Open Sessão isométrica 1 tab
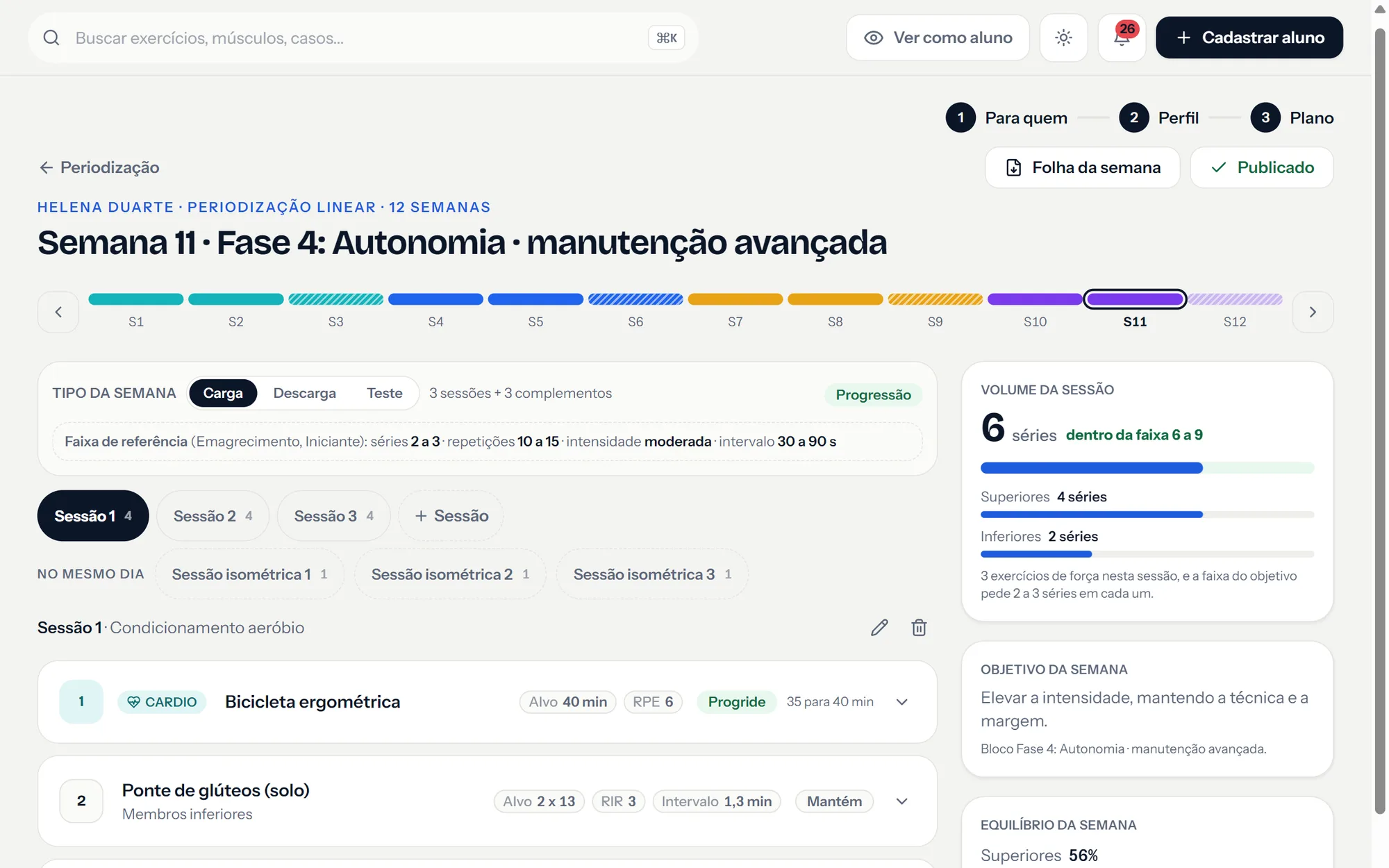The image size is (1389, 868). [249, 574]
